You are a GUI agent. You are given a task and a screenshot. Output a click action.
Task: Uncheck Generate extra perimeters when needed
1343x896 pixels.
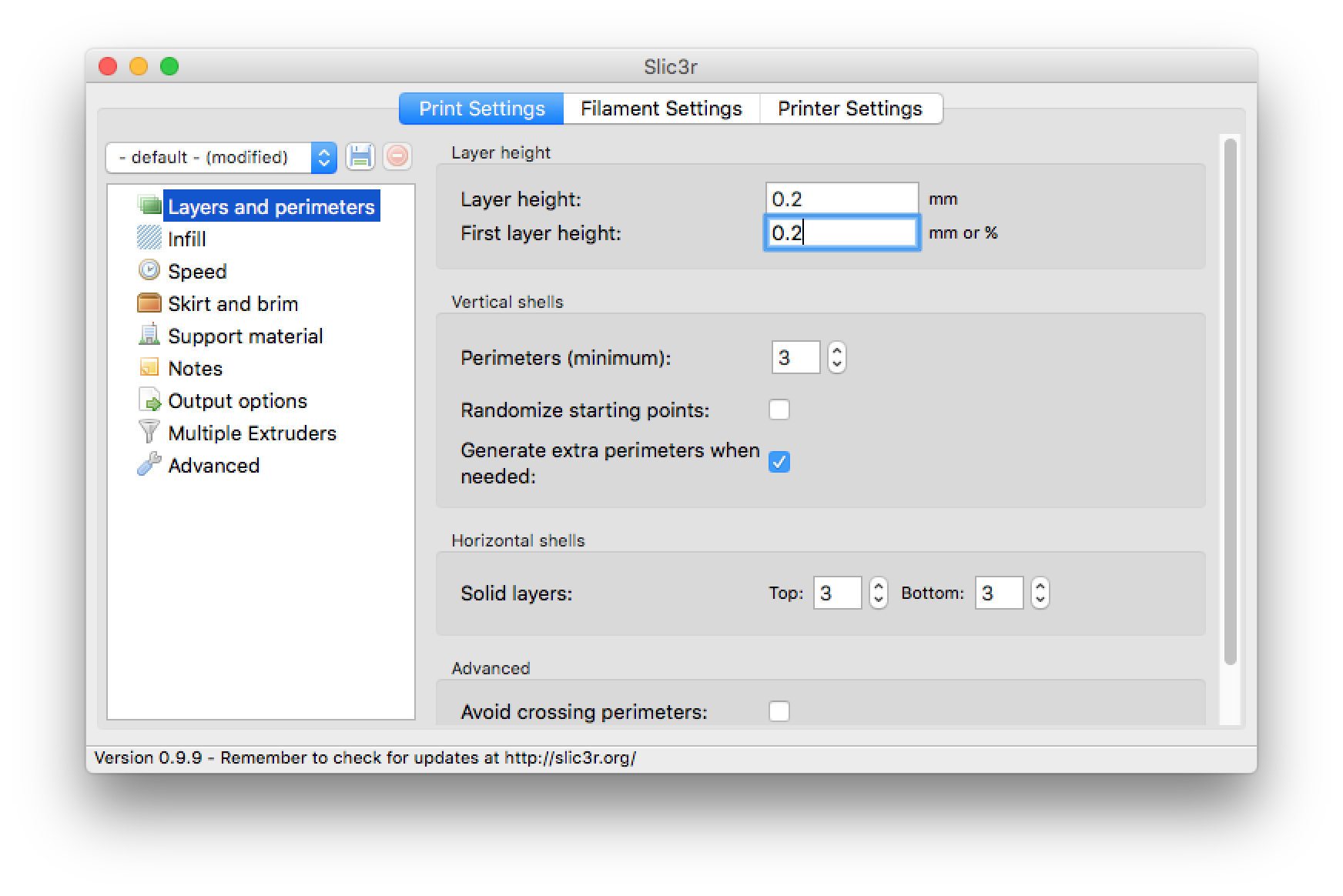[779, 462]
